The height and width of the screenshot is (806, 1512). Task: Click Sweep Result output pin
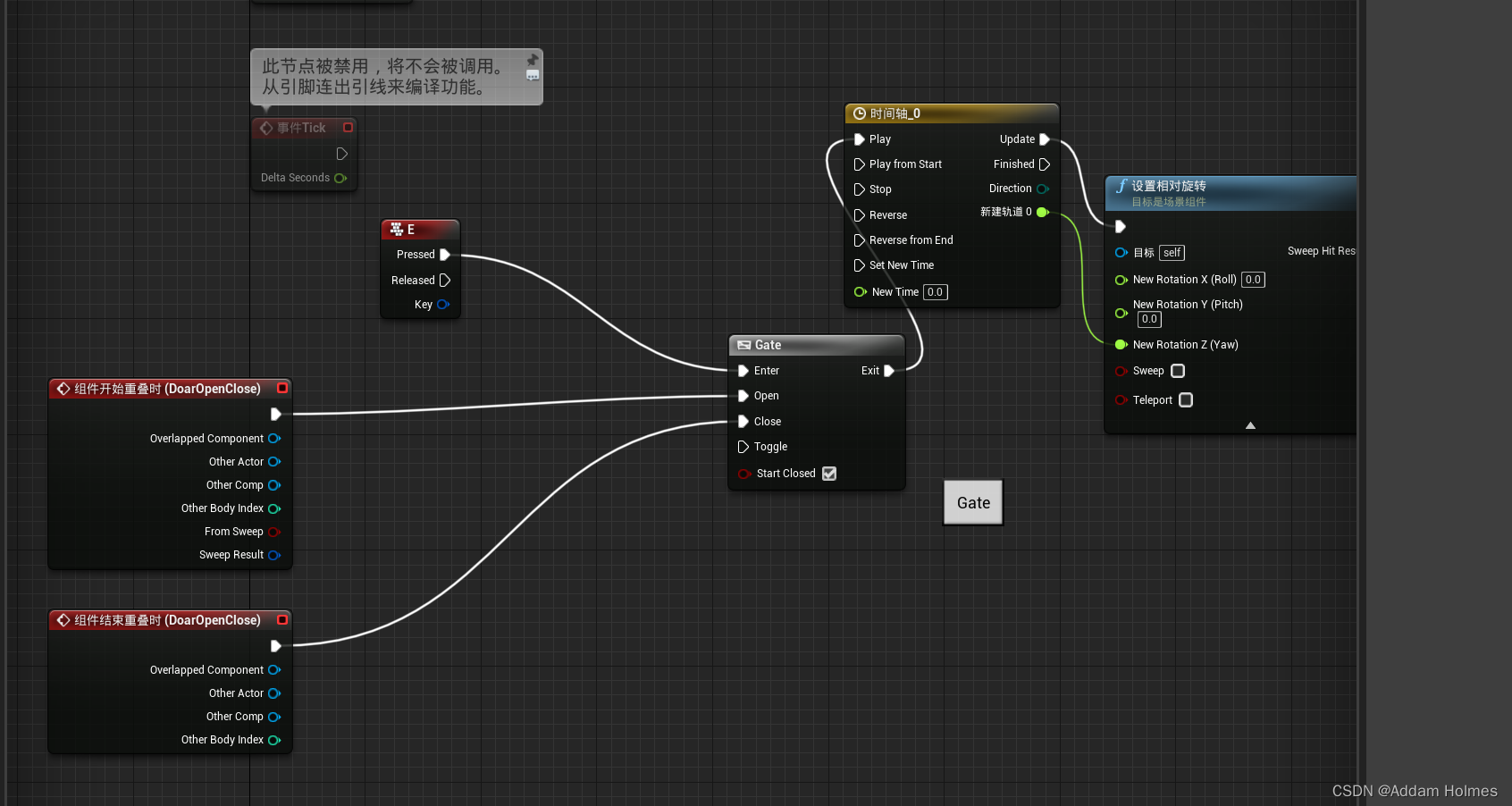(x=274, y=555)
